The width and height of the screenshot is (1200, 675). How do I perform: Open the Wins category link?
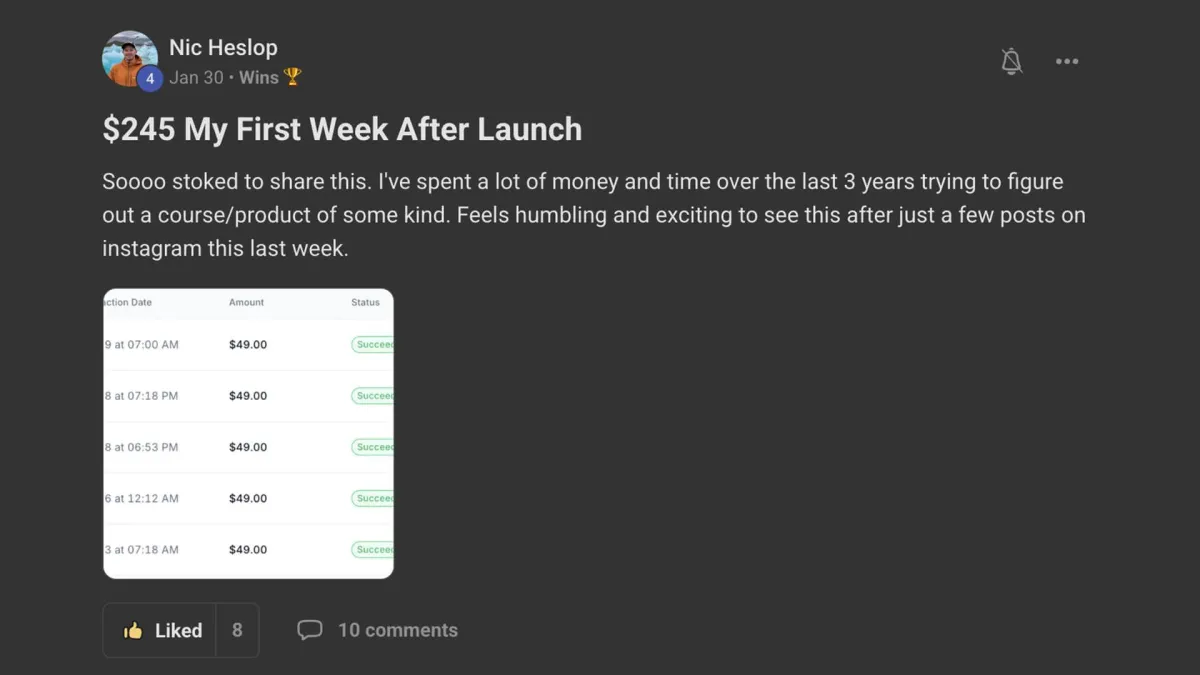(x=258, y=77)
